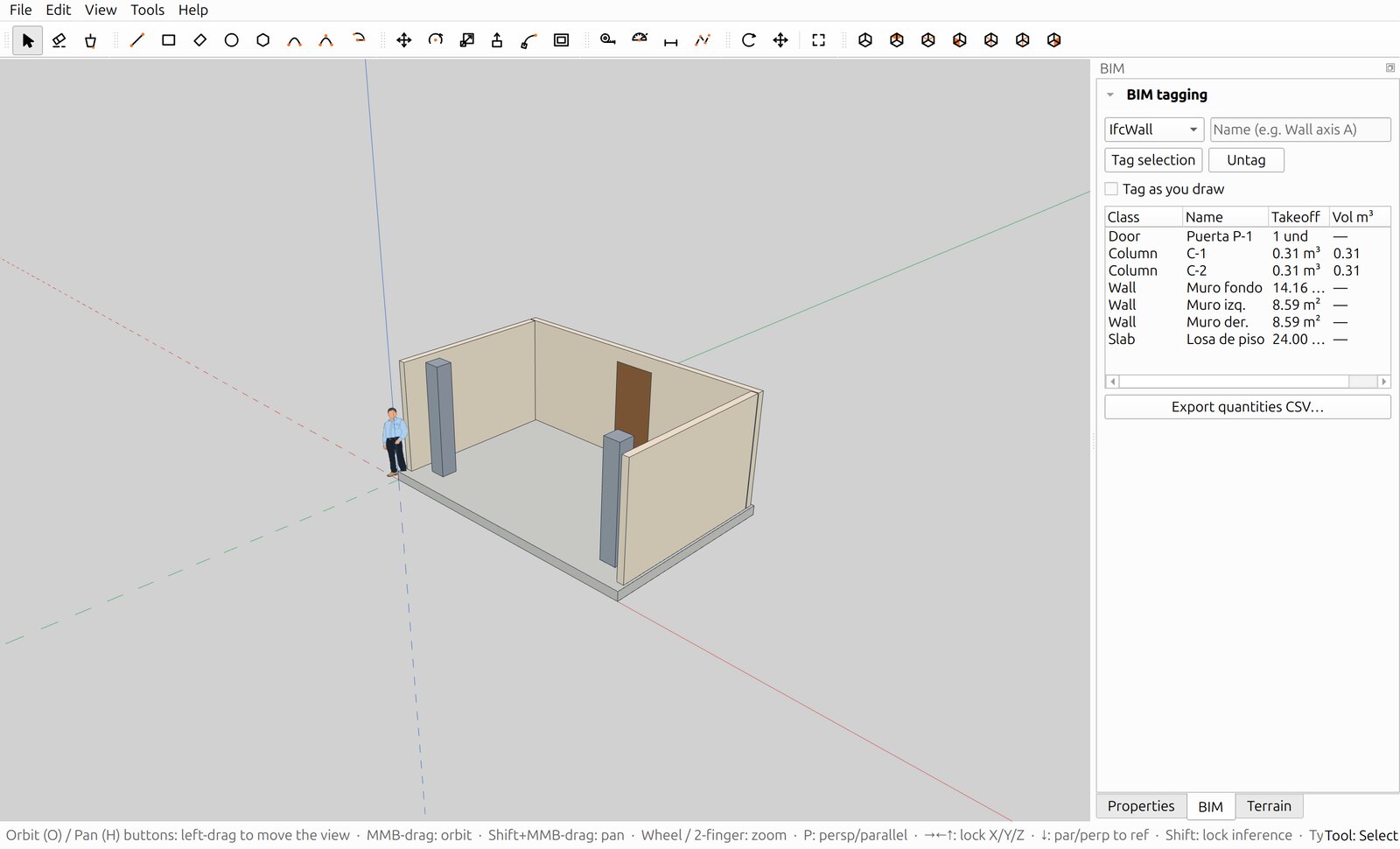This screenshot has height=849, width=1400.
Task: Click the Tag selection button
Action: tap(1153, 160)
